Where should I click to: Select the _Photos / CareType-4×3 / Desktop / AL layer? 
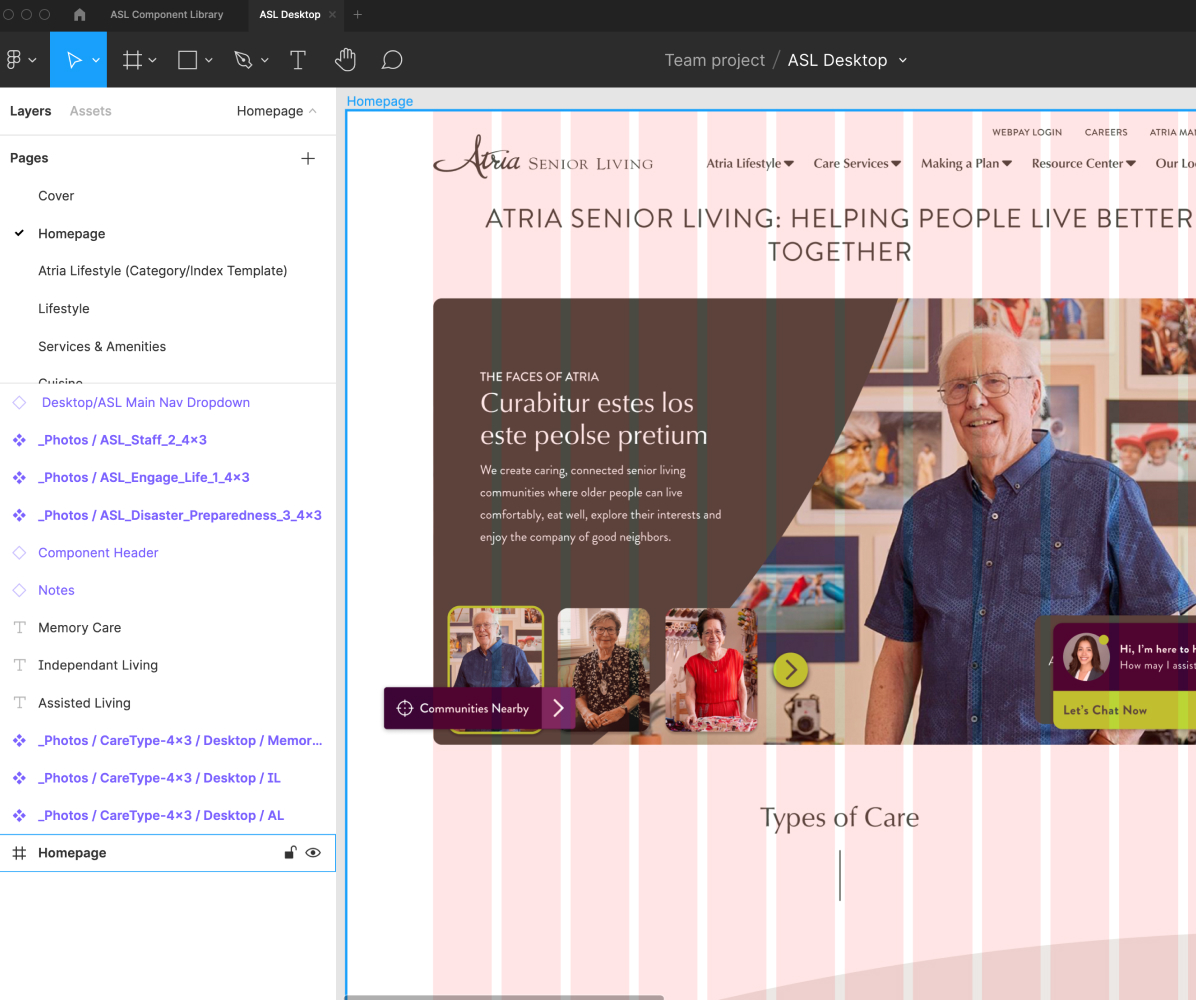click(x=161, y=815)
